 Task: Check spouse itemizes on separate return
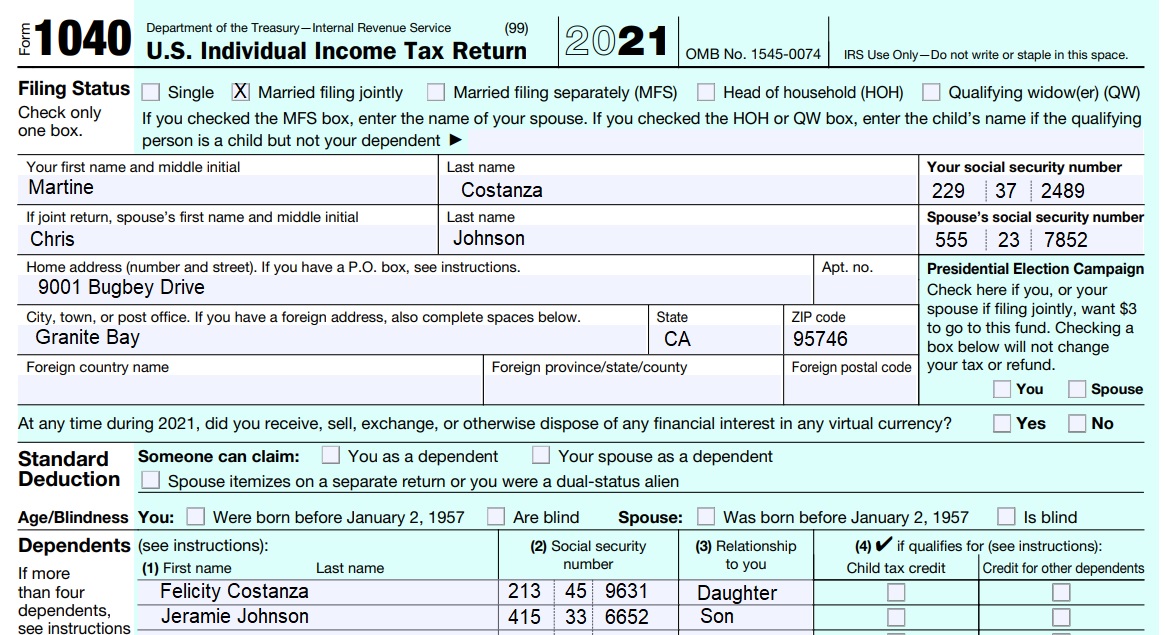point(151,478)
